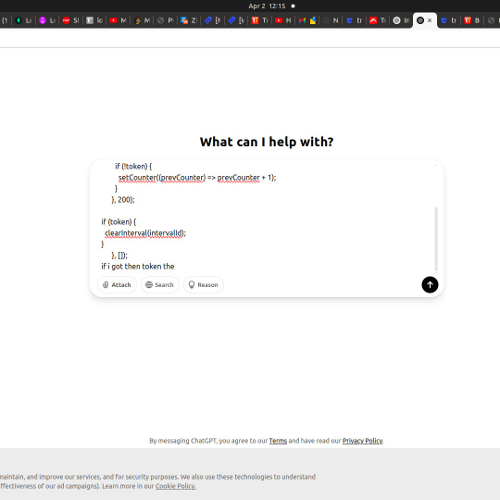Switch to the tab labeled N

(331, 20)
